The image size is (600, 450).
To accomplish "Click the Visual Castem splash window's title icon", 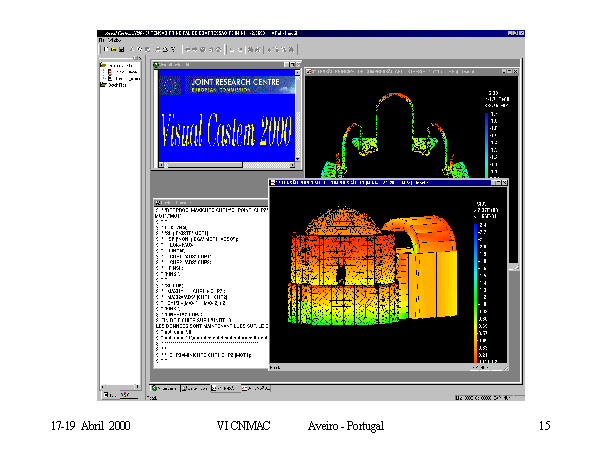I will pyautogui.click(x=158, y=65).
